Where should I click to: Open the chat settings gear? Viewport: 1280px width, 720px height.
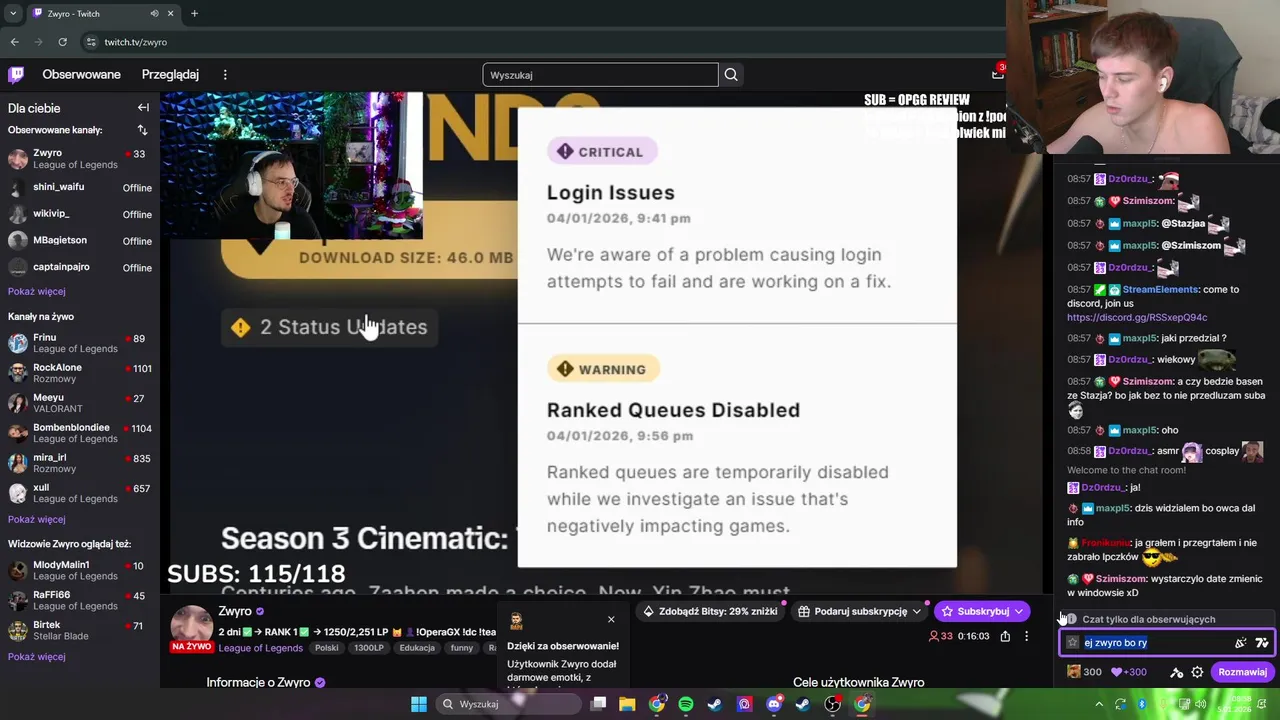pos(1197,672)
